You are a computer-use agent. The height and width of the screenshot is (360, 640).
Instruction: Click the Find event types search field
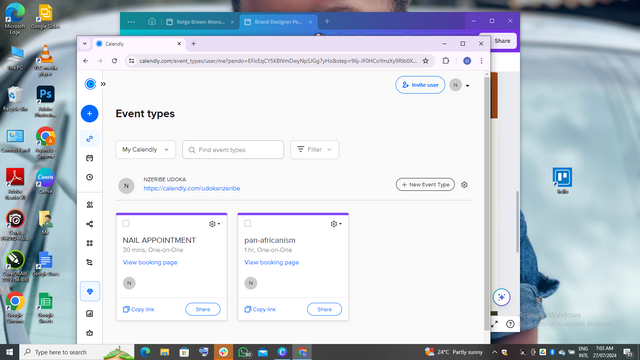(x=233, y=150)
